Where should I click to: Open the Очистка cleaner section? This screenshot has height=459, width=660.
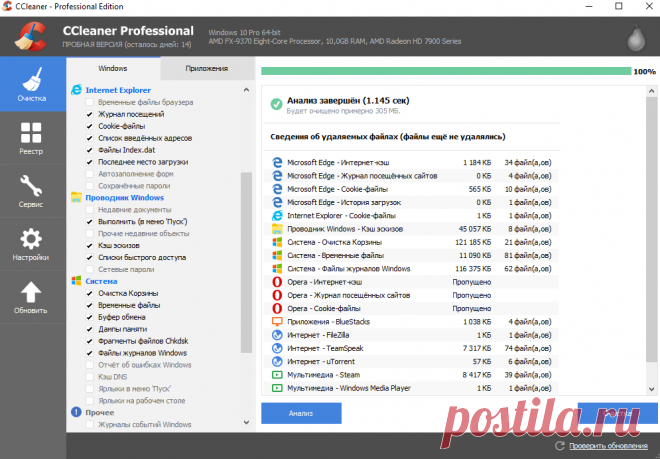click(x=32, y=84)
